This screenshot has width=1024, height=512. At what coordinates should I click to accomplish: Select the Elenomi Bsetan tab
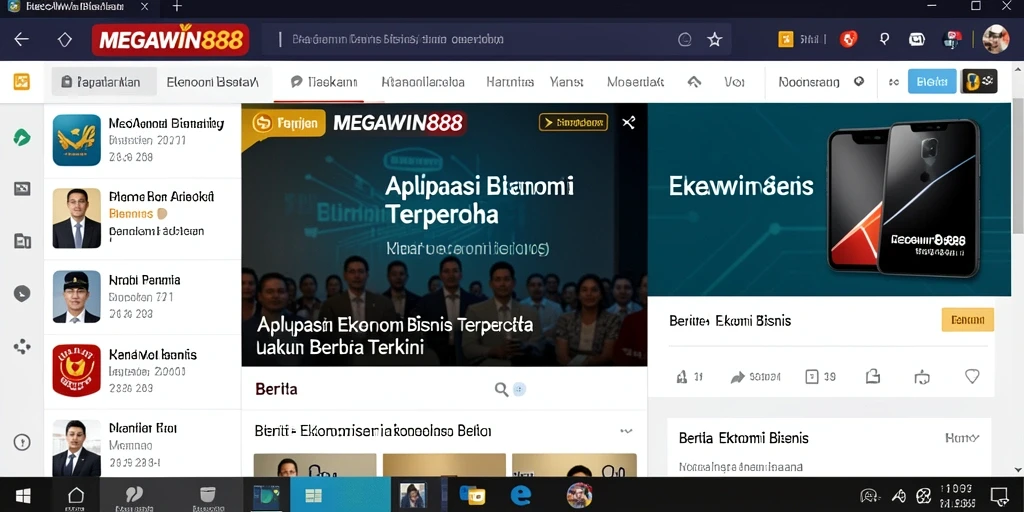(x=213, y=82)
